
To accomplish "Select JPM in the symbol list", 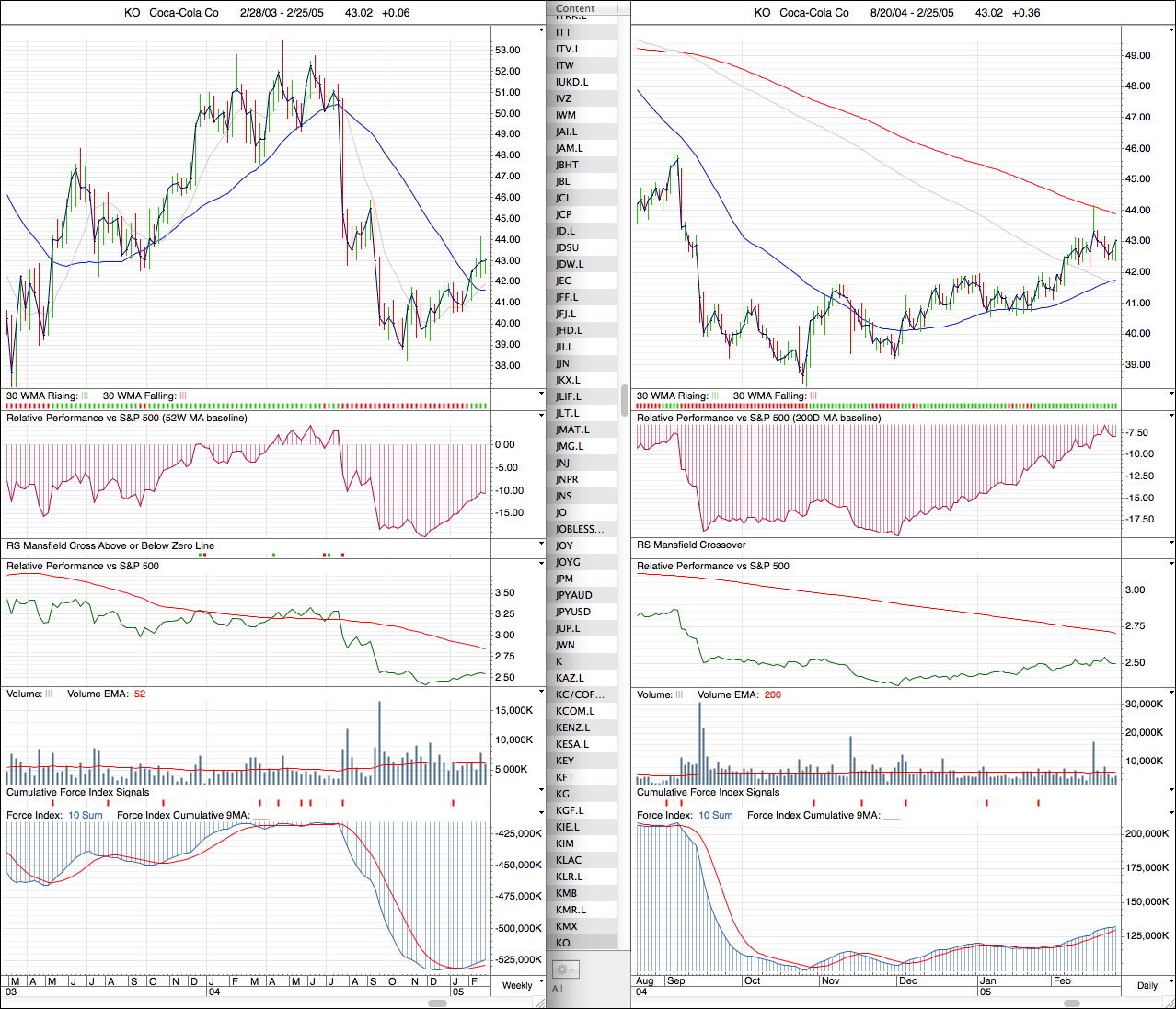I will coord(564,579).
